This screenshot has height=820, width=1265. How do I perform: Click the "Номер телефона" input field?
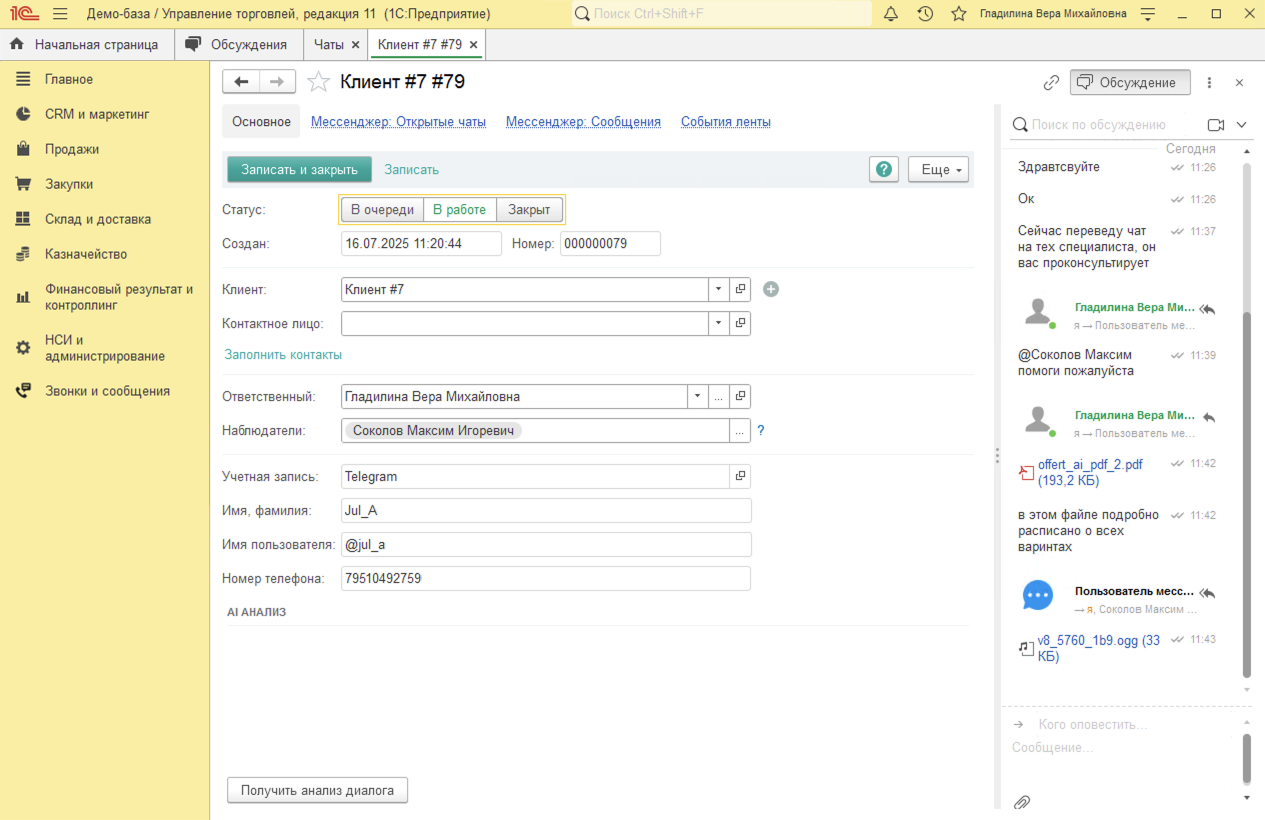coord(545,579)
